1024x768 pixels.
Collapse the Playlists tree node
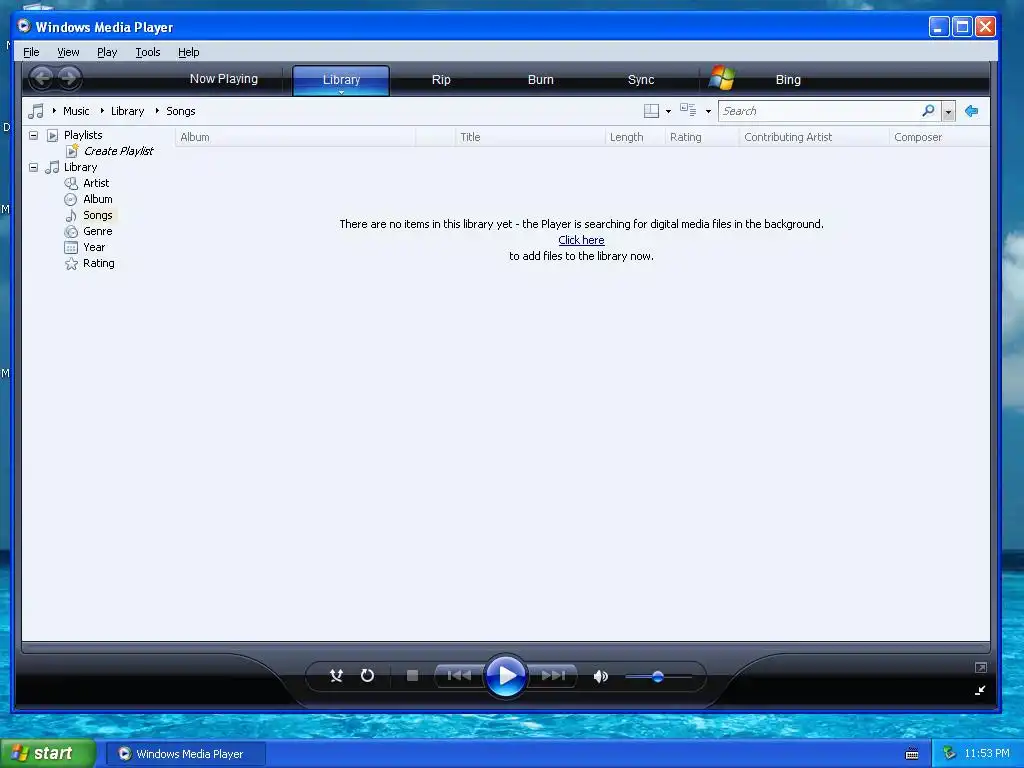33,135
